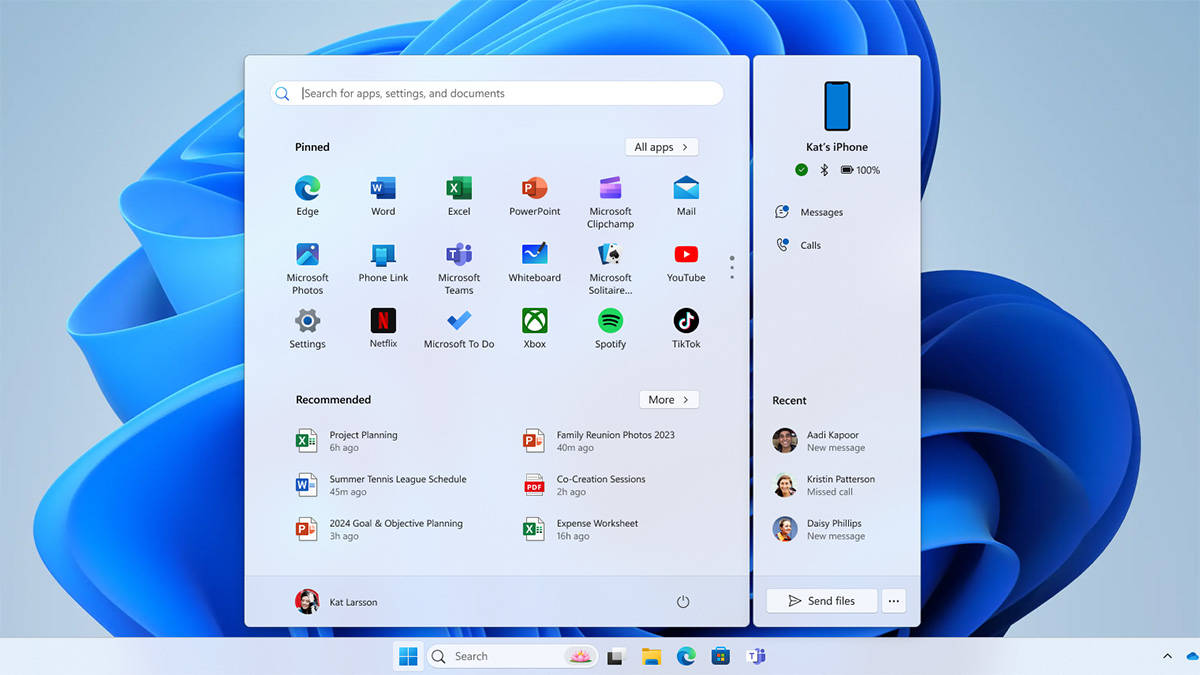Open Microsoft Store on taskbar
Image resolution: width=1200 pixels, height=675 pixels.
tap(720, 657)
